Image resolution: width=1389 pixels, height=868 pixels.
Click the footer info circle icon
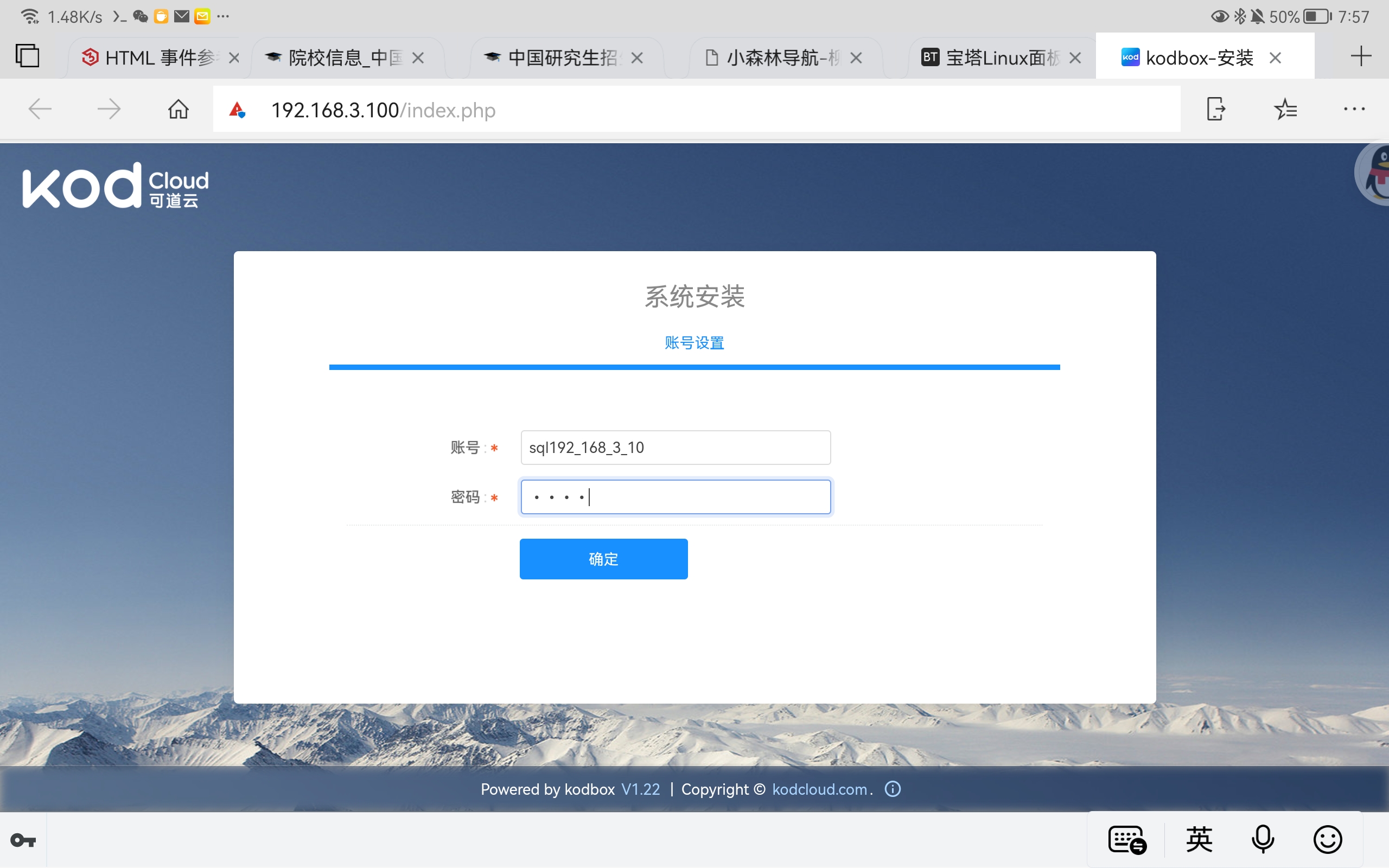click(893, 789)
